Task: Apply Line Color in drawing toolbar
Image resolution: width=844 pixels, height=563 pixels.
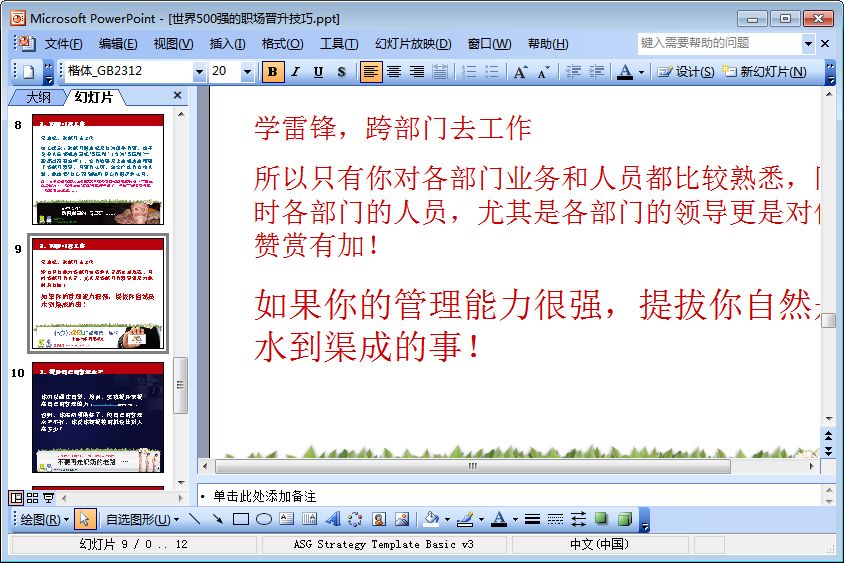Action: [465, 519]
